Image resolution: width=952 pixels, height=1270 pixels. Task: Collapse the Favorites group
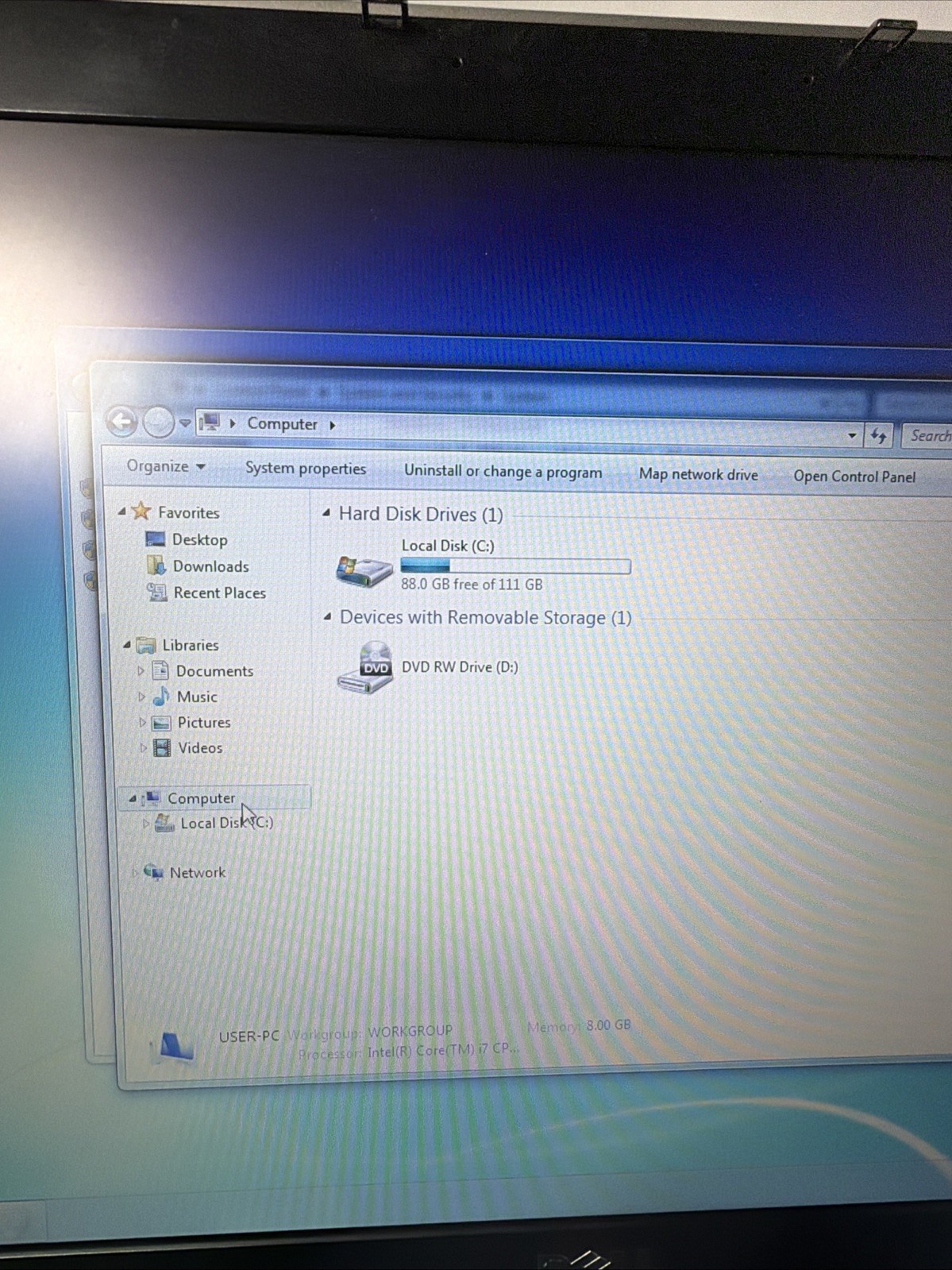pyautogui.click(x=121, y=511)
